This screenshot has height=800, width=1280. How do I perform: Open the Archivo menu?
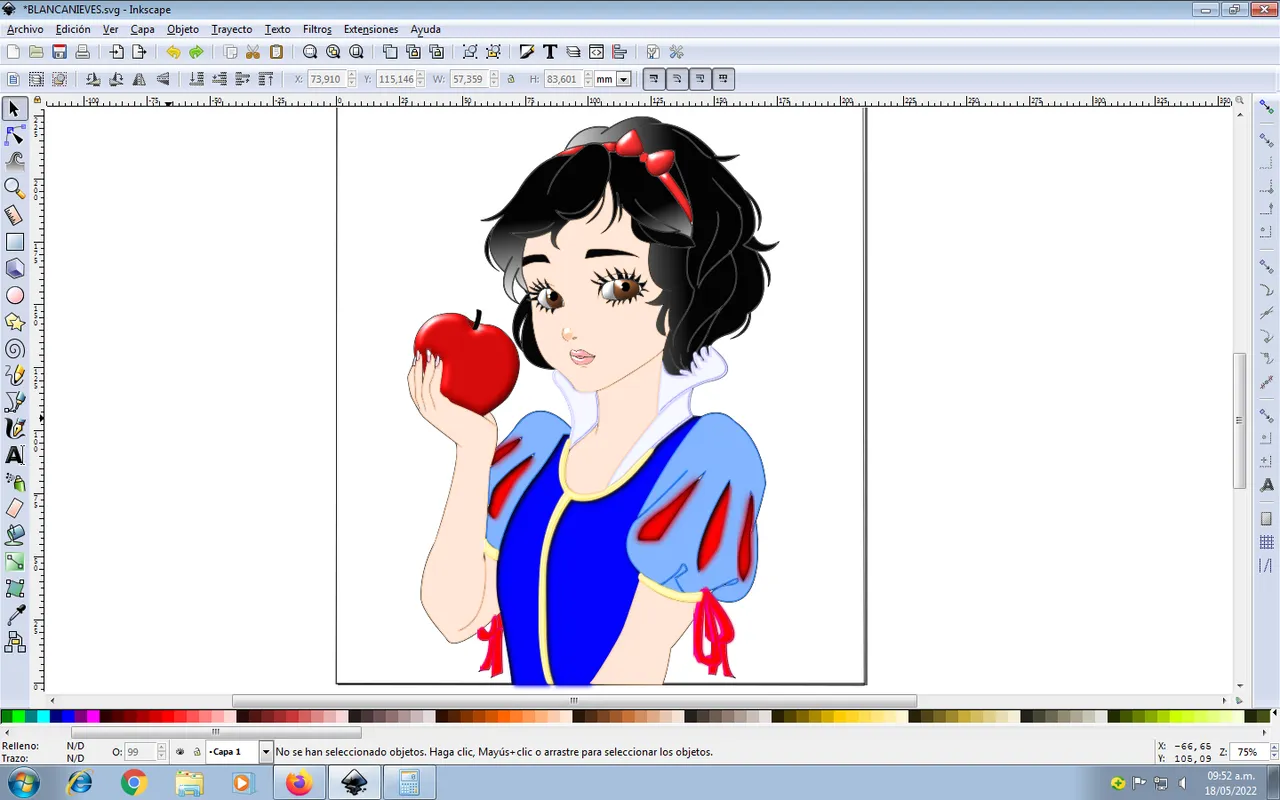click(25, 29)
